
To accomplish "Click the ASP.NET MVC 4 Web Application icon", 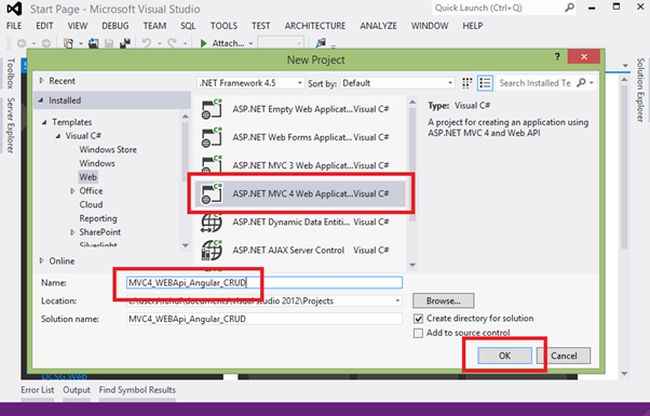I will point(212,194).
